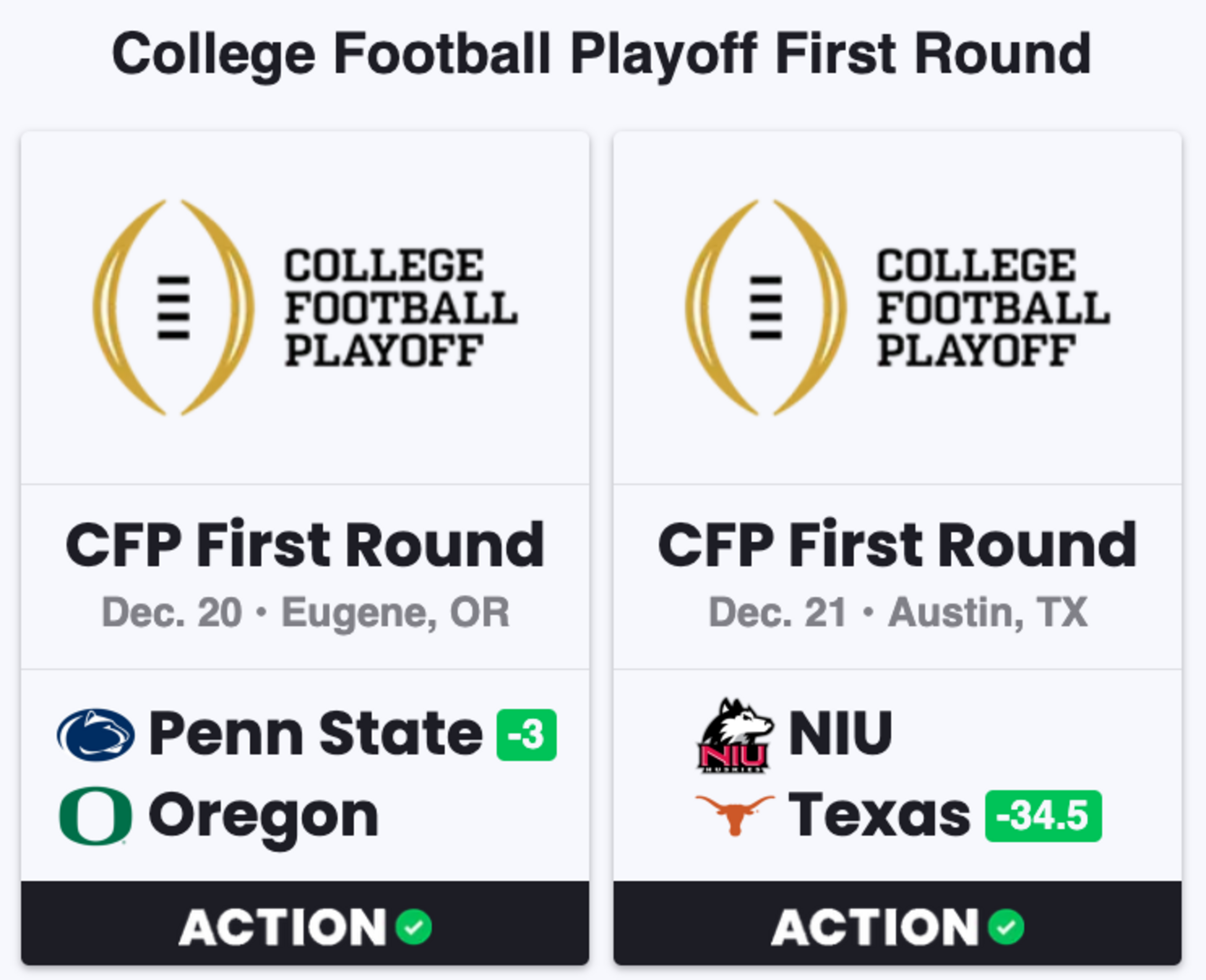Select the Texas -34.5 spread badge

pyautogui.click(x=1043, y=816)
